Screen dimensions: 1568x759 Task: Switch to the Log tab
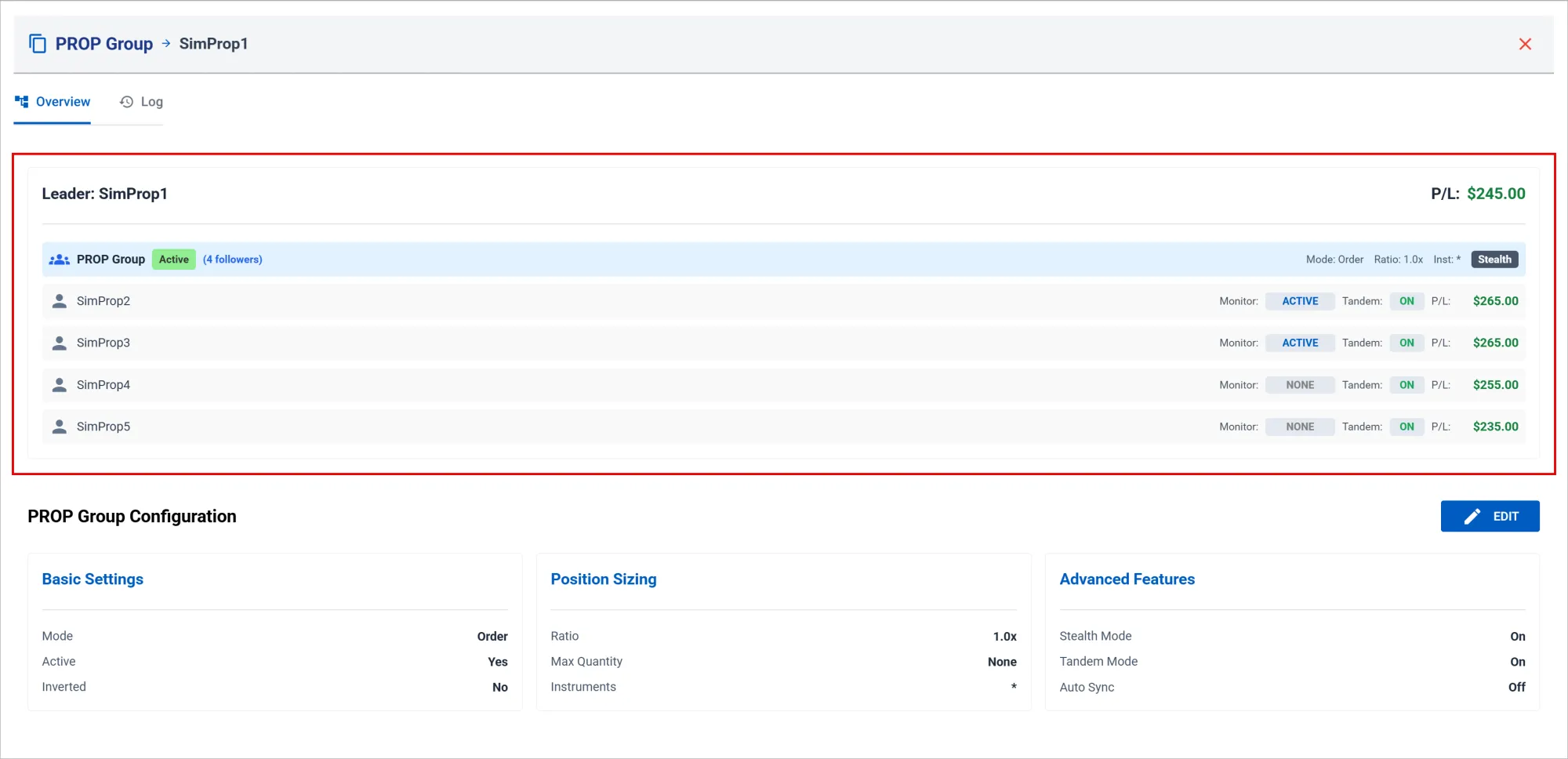tap(142, 102)
